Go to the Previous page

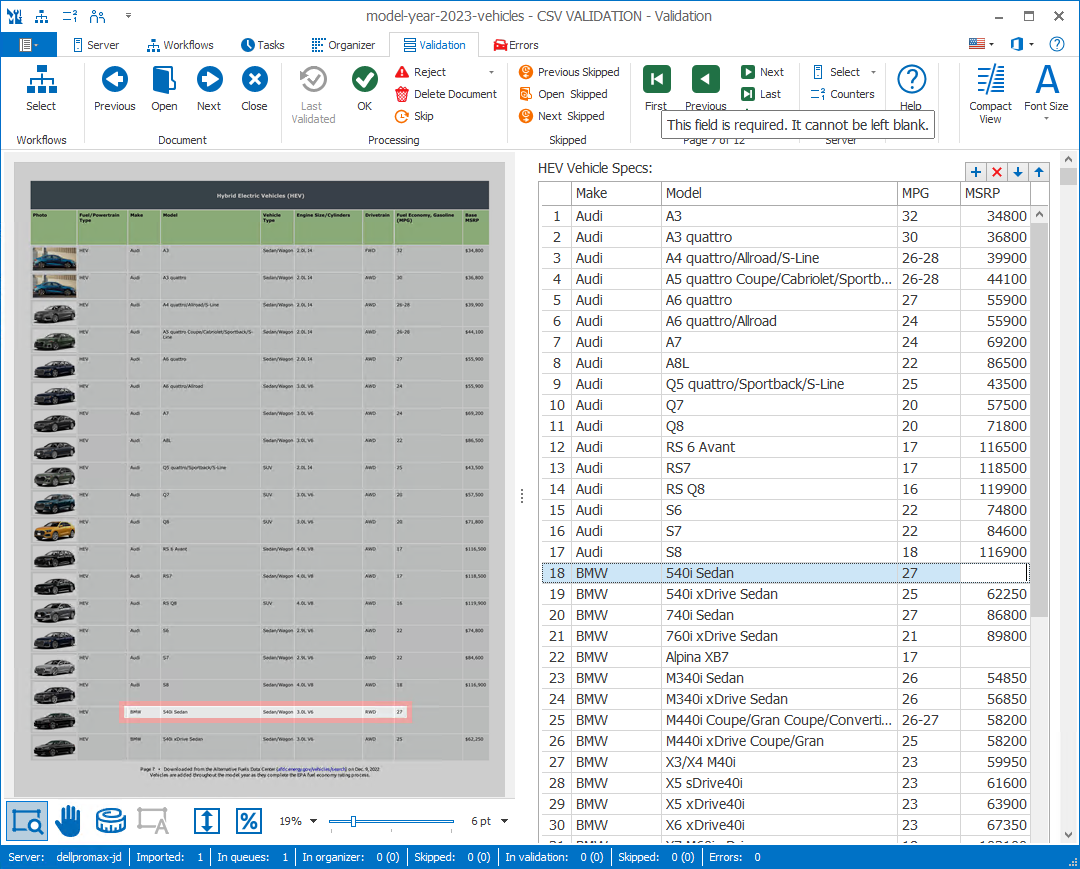pyautogui.click(x=705, y=87)
